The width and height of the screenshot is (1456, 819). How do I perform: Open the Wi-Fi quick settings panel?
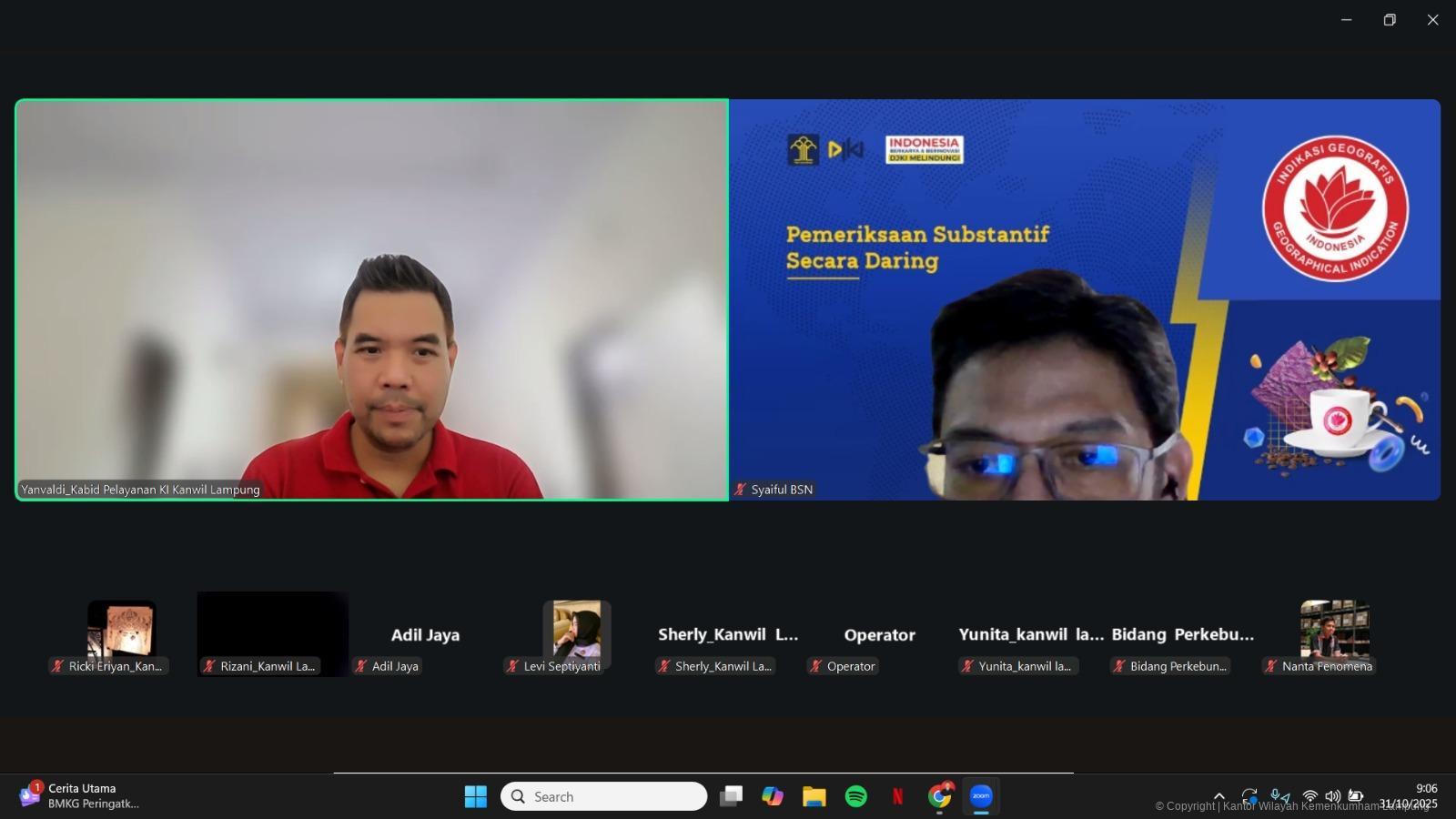click(x=1309, y=796)
